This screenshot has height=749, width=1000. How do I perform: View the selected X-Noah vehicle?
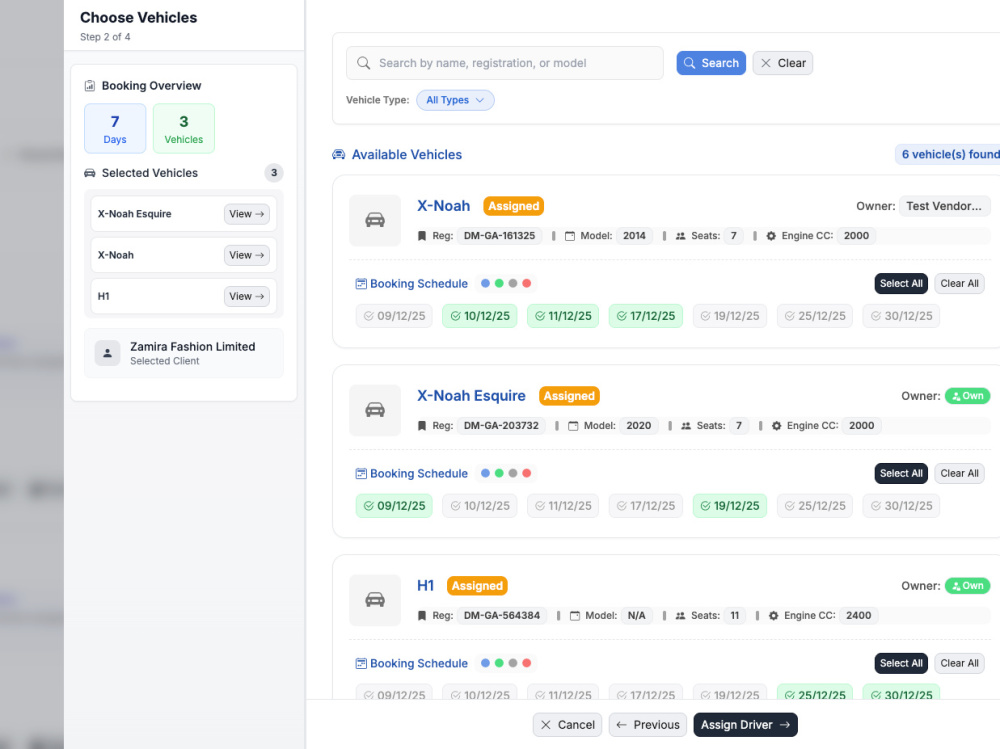coord(247,255)
